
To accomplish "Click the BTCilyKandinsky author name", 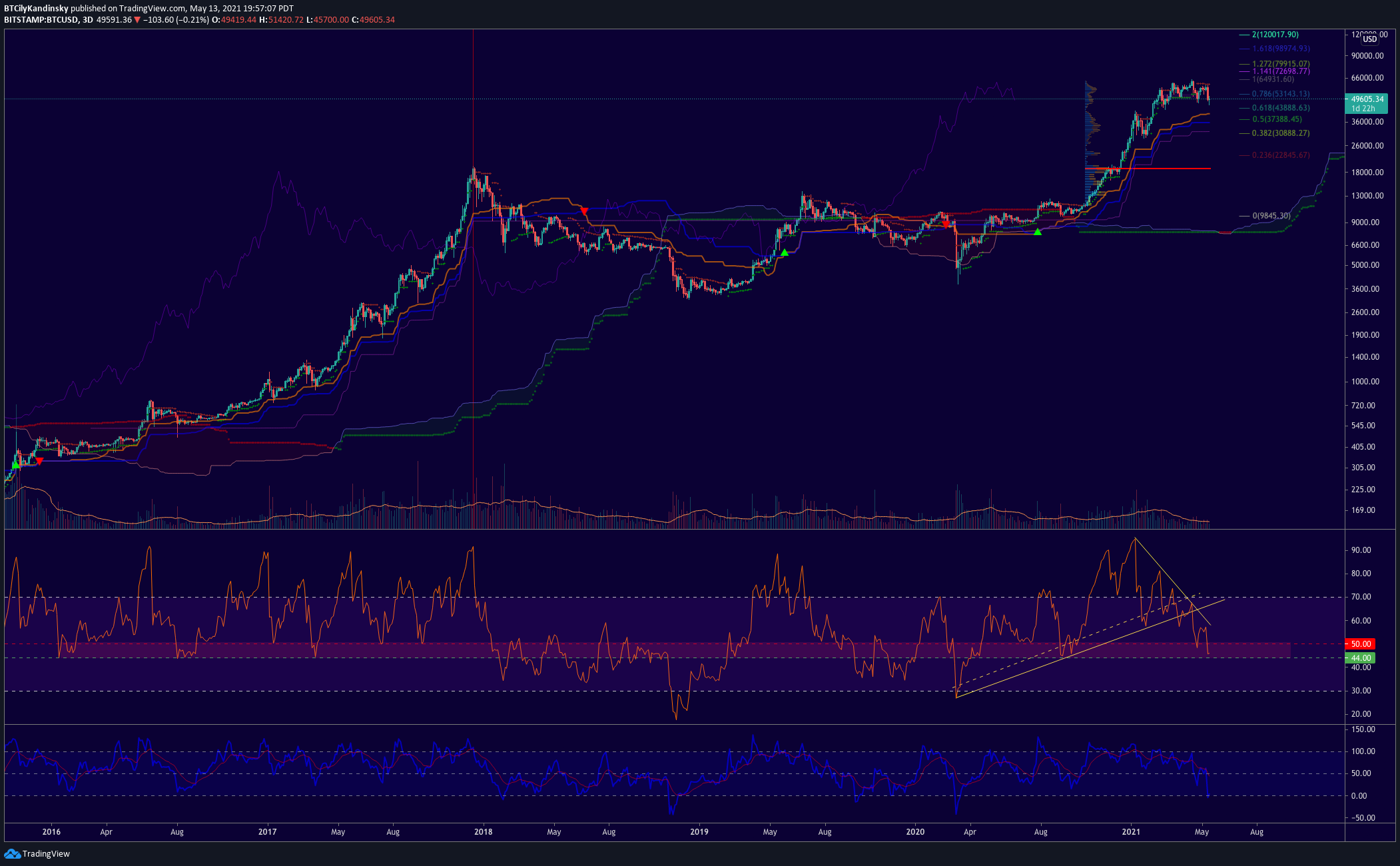I will [36, 9].
